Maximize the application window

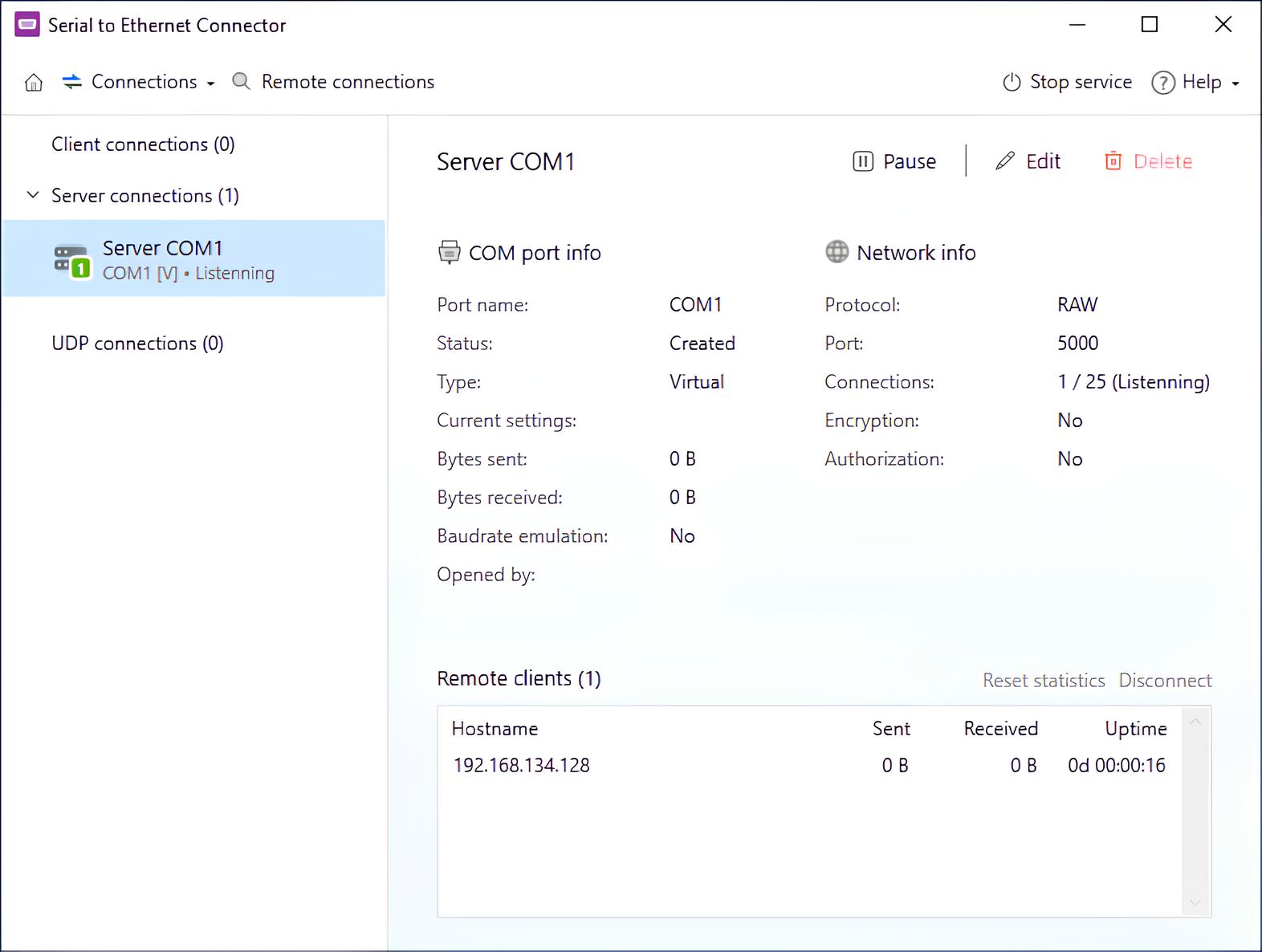[1150, 25]
